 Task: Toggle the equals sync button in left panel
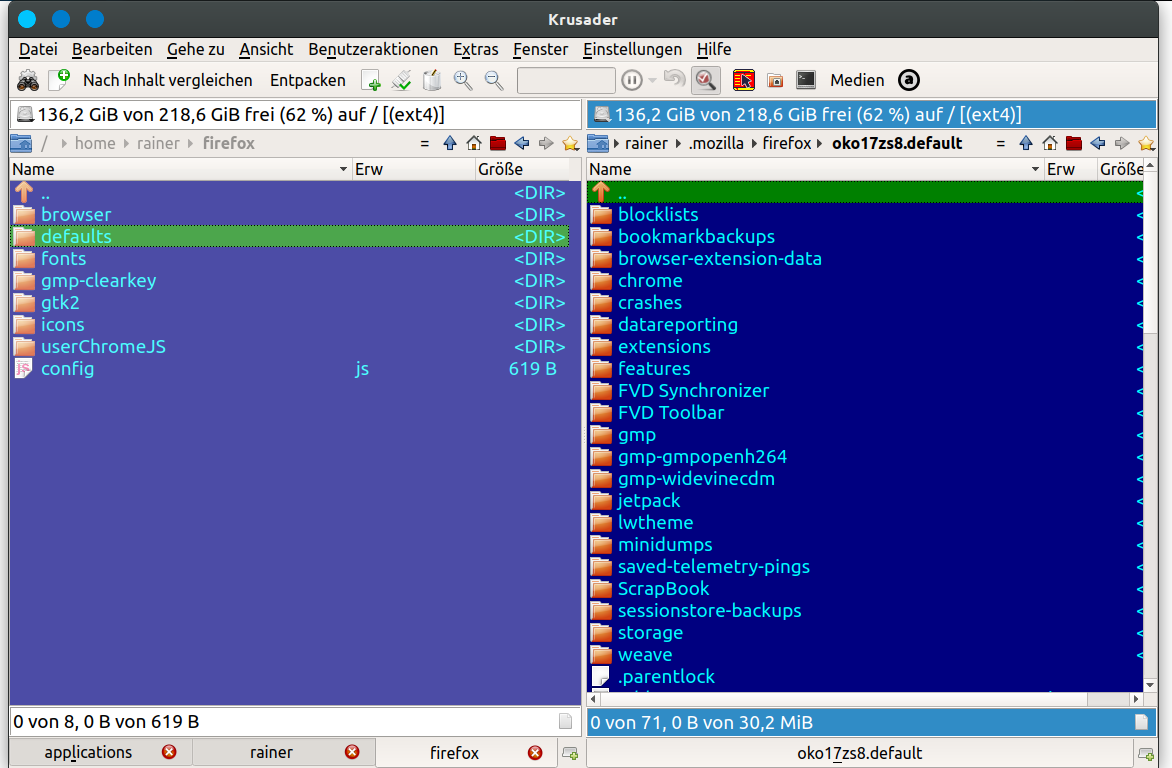(425, 143)
